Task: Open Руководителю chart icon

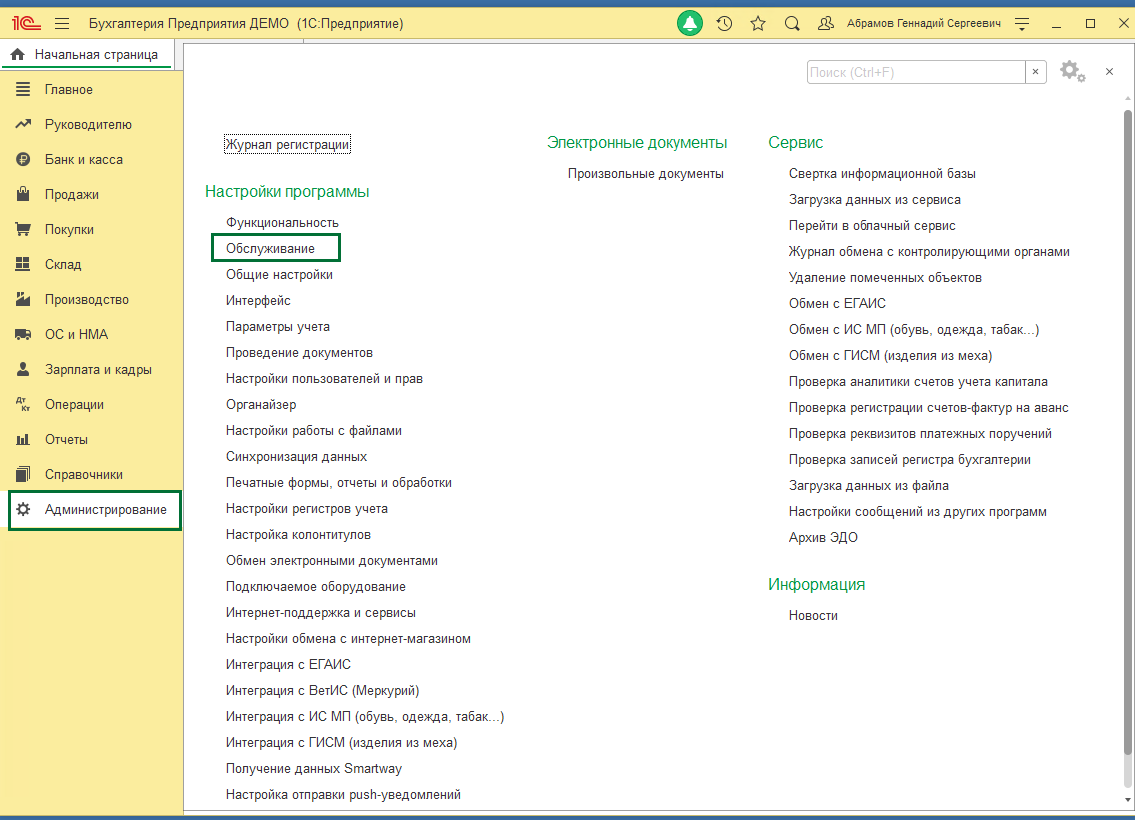Action: click(23, 124)
